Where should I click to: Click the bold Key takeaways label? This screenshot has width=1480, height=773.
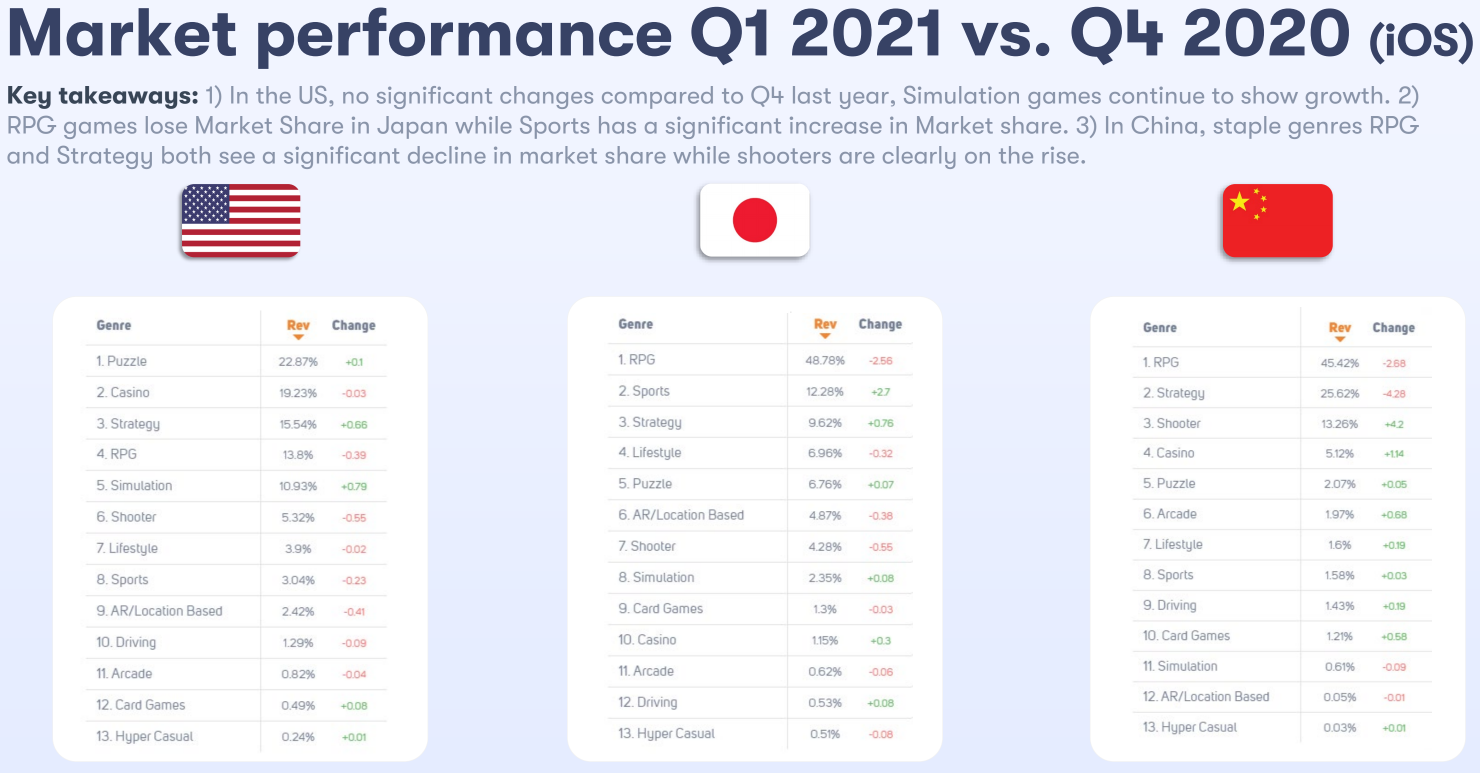pos(101,96)
